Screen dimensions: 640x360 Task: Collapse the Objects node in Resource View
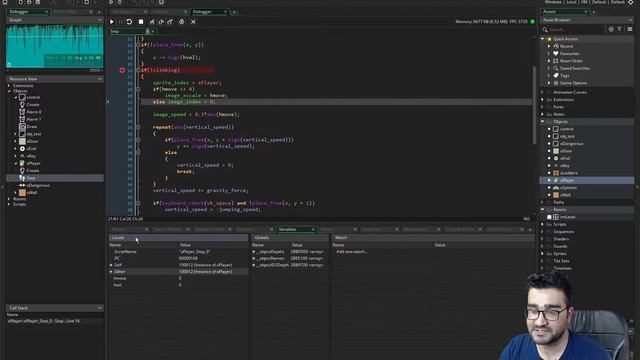point(9,91)
